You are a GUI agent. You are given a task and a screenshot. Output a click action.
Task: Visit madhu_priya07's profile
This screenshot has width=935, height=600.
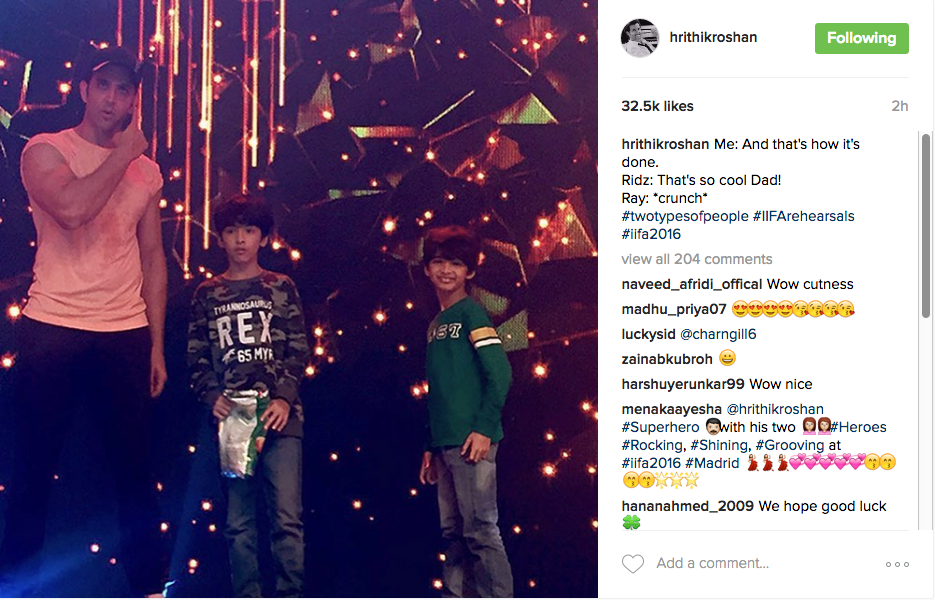674,310
